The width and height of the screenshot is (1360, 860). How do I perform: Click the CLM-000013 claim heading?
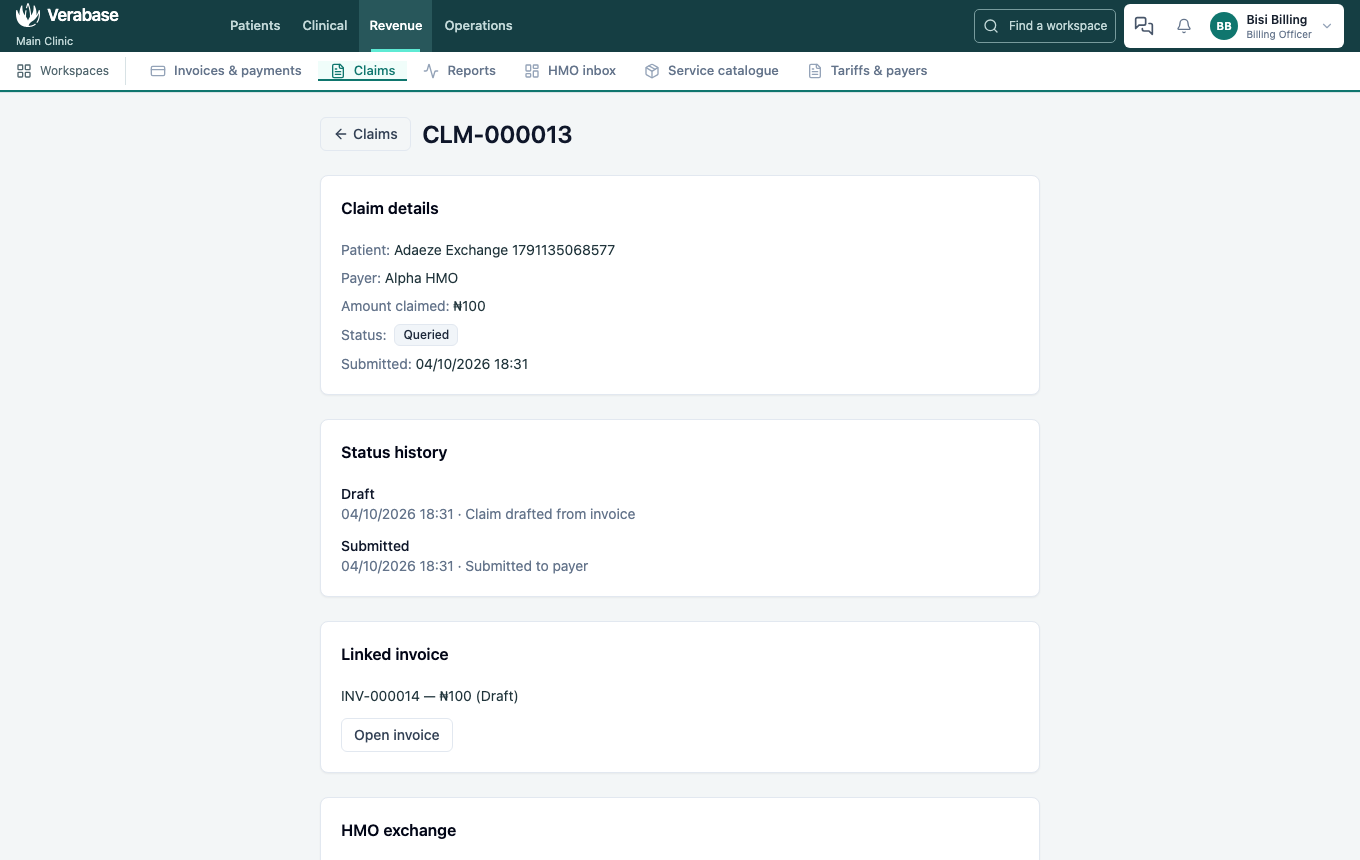(x=497, y=134)
